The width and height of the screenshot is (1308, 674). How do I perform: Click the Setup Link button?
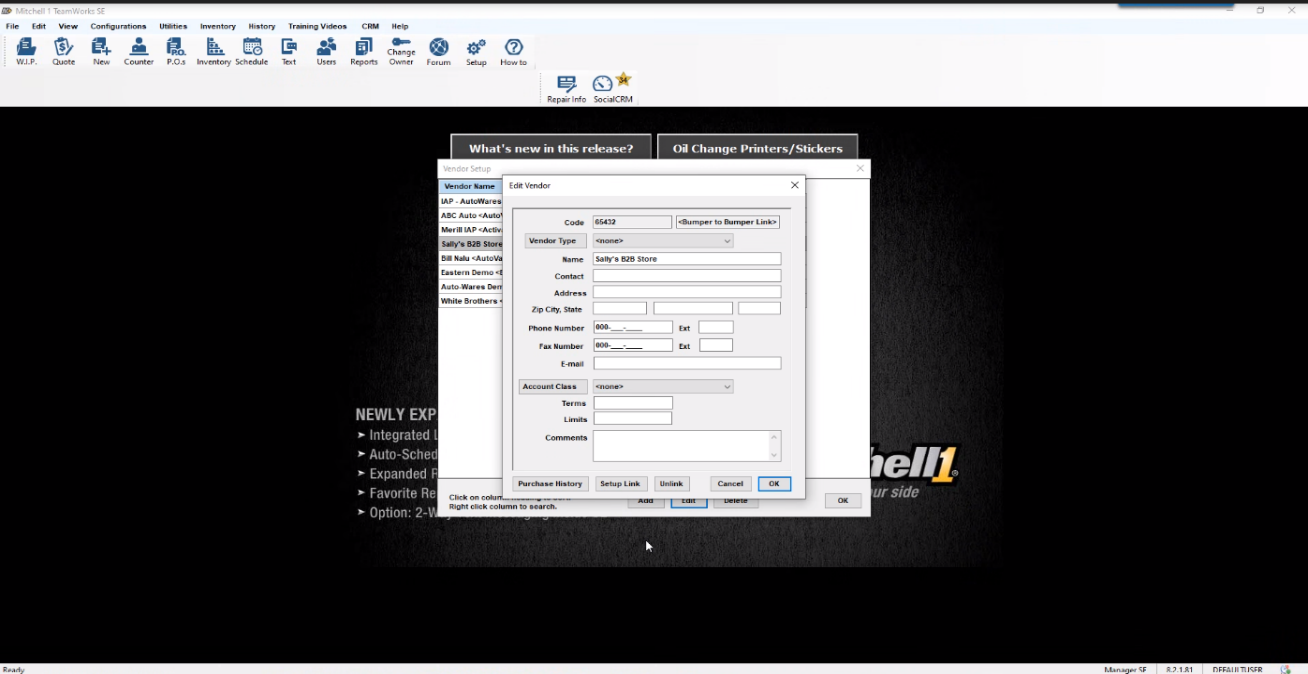(x=620, y=484)
